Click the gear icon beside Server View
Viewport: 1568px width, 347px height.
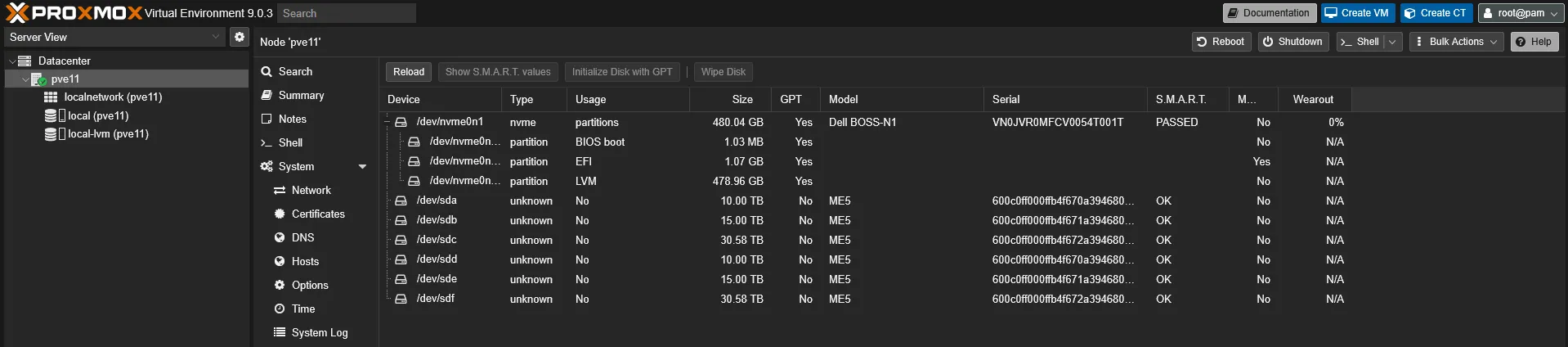click(x=239, y=37)
